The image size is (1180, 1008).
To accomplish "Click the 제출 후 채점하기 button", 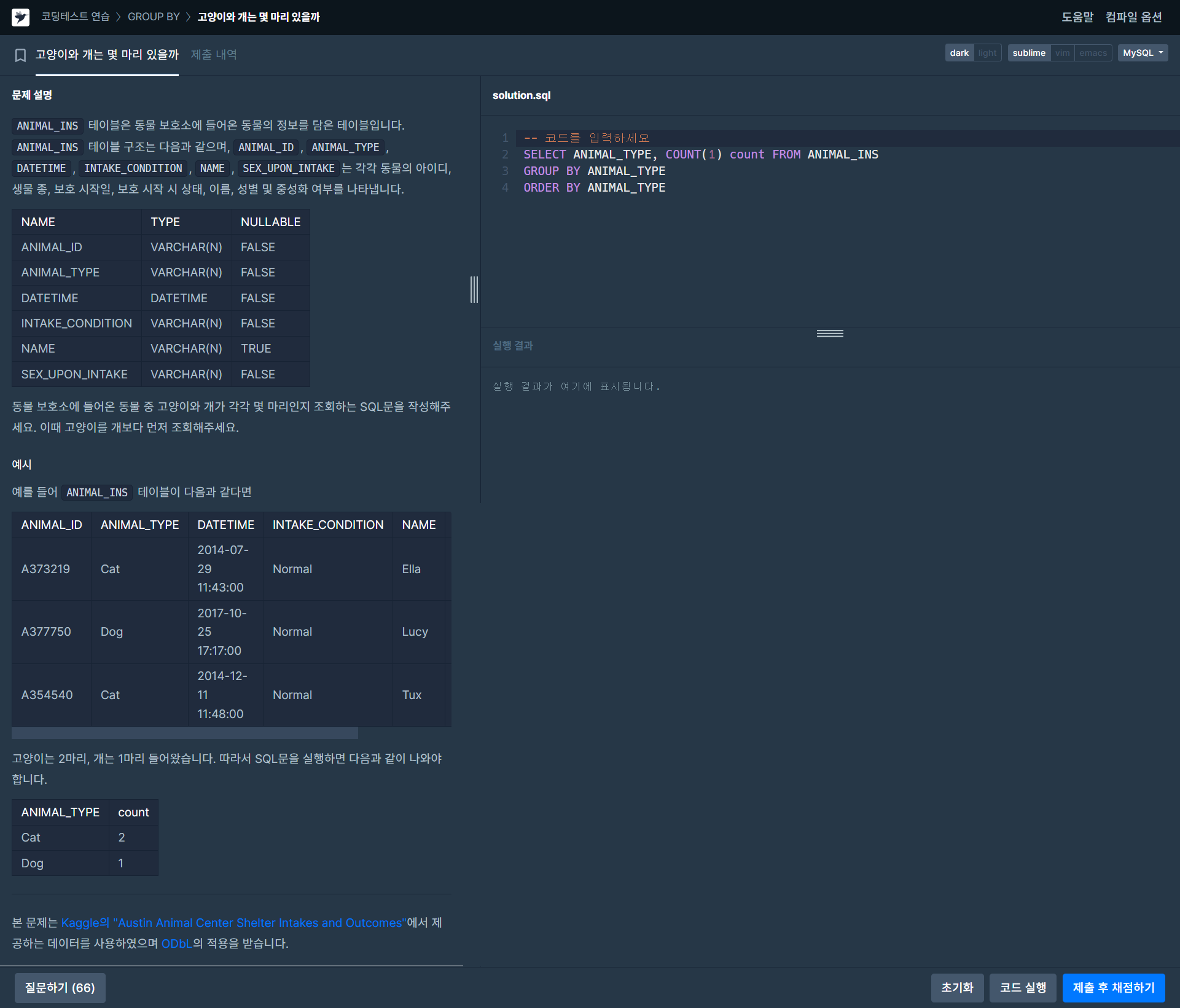I will (x=1113, y=987).
